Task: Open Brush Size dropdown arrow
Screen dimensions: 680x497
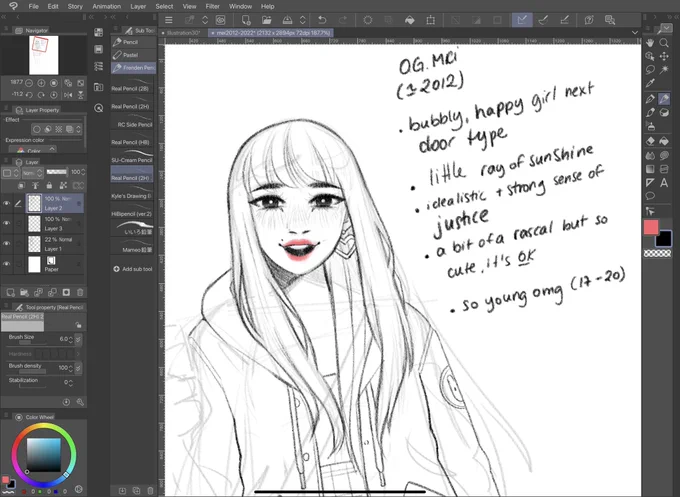Action: (x=78, y=339)
